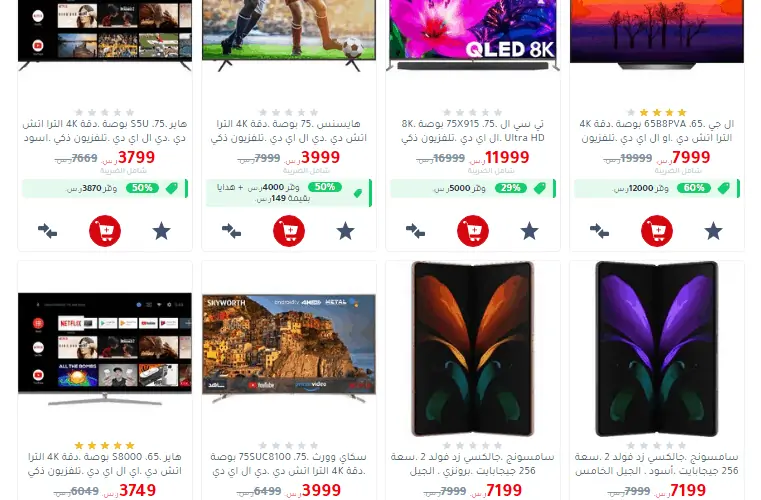Favorite the LG 65B8PVA TV star icon
Viewport: 761px width, 500px height.
click(713, 231)
